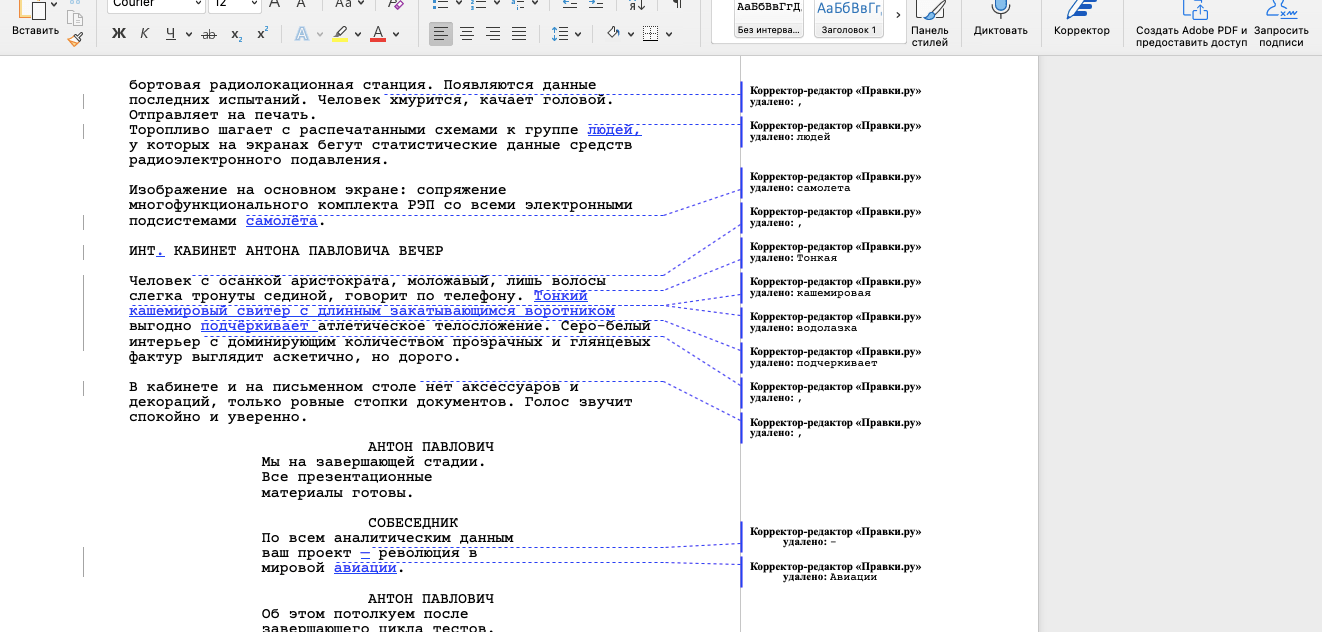1322x632 pixels.
Task: Click the Вставить paste icon
Action: click(32, 10)
